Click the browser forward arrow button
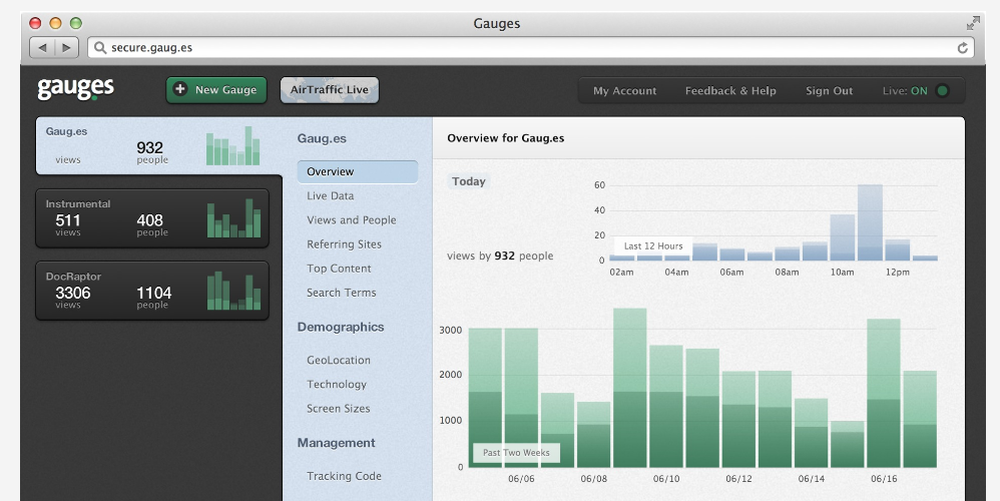This screenshot has width=1000, height=501. click(x=66, y=48)
